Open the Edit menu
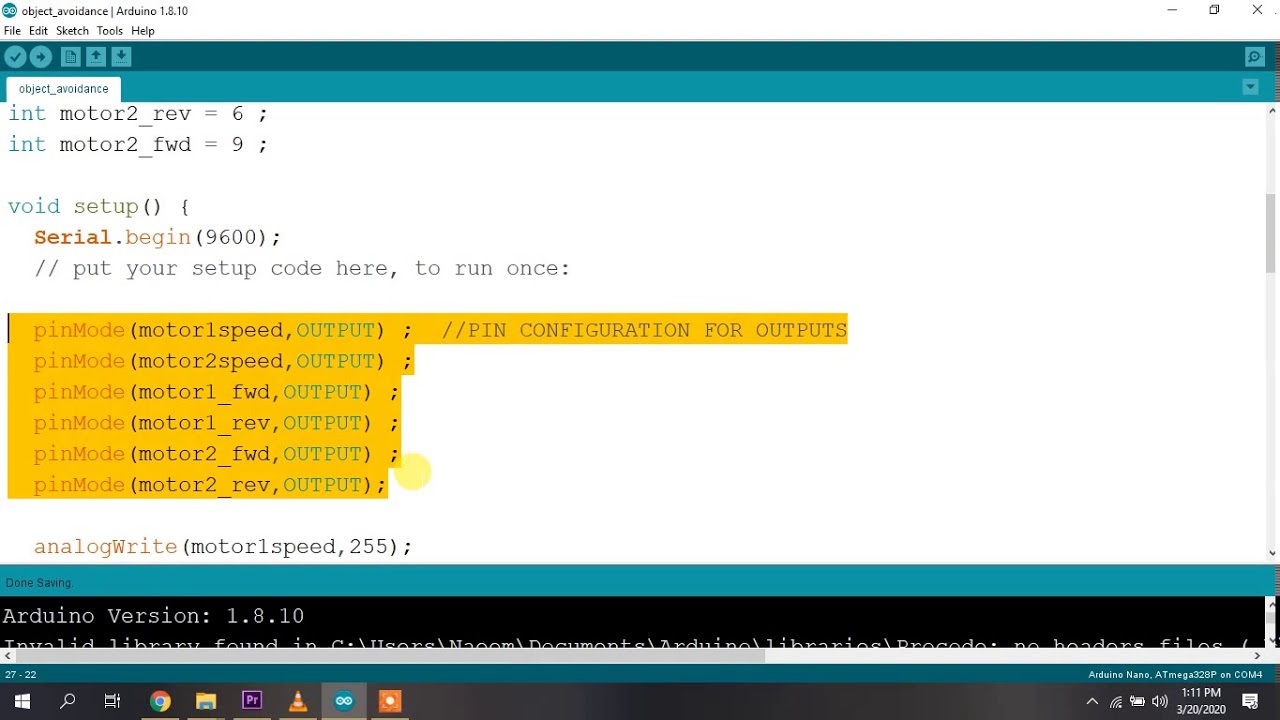1280x720 pixels. coord(38,31)
